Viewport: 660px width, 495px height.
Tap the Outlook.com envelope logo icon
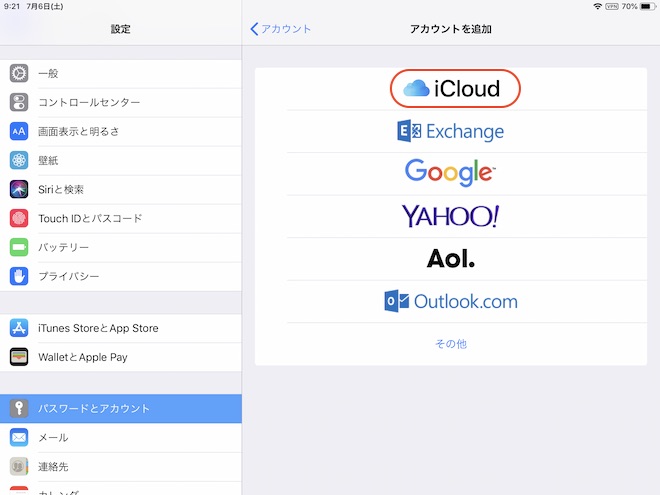point(396,301)
